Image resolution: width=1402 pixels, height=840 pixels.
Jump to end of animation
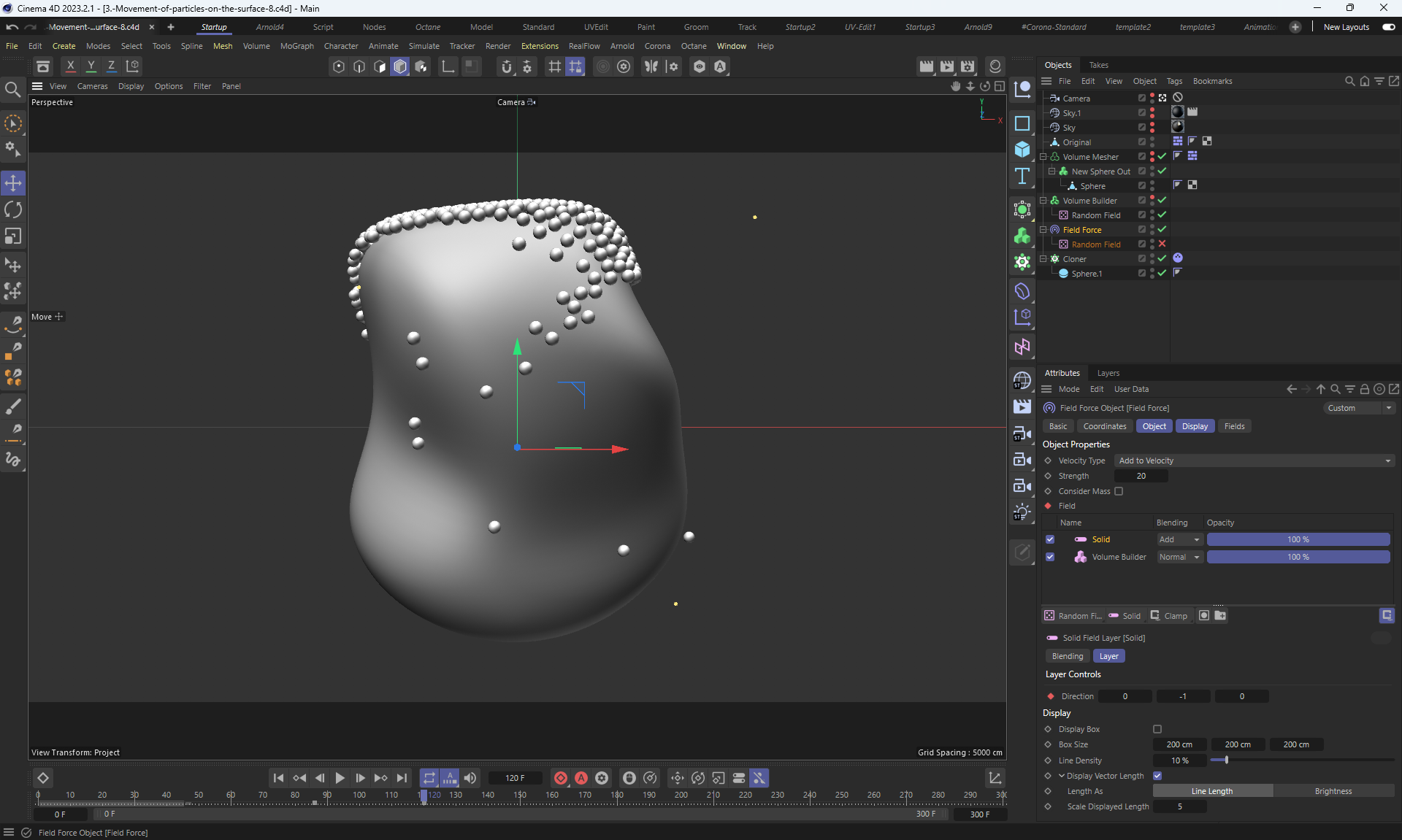(402, 778)
